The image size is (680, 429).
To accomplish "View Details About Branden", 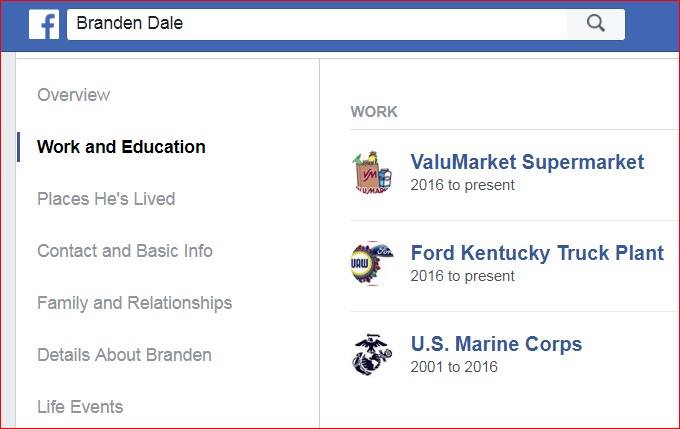I will [x=124, y=355].
